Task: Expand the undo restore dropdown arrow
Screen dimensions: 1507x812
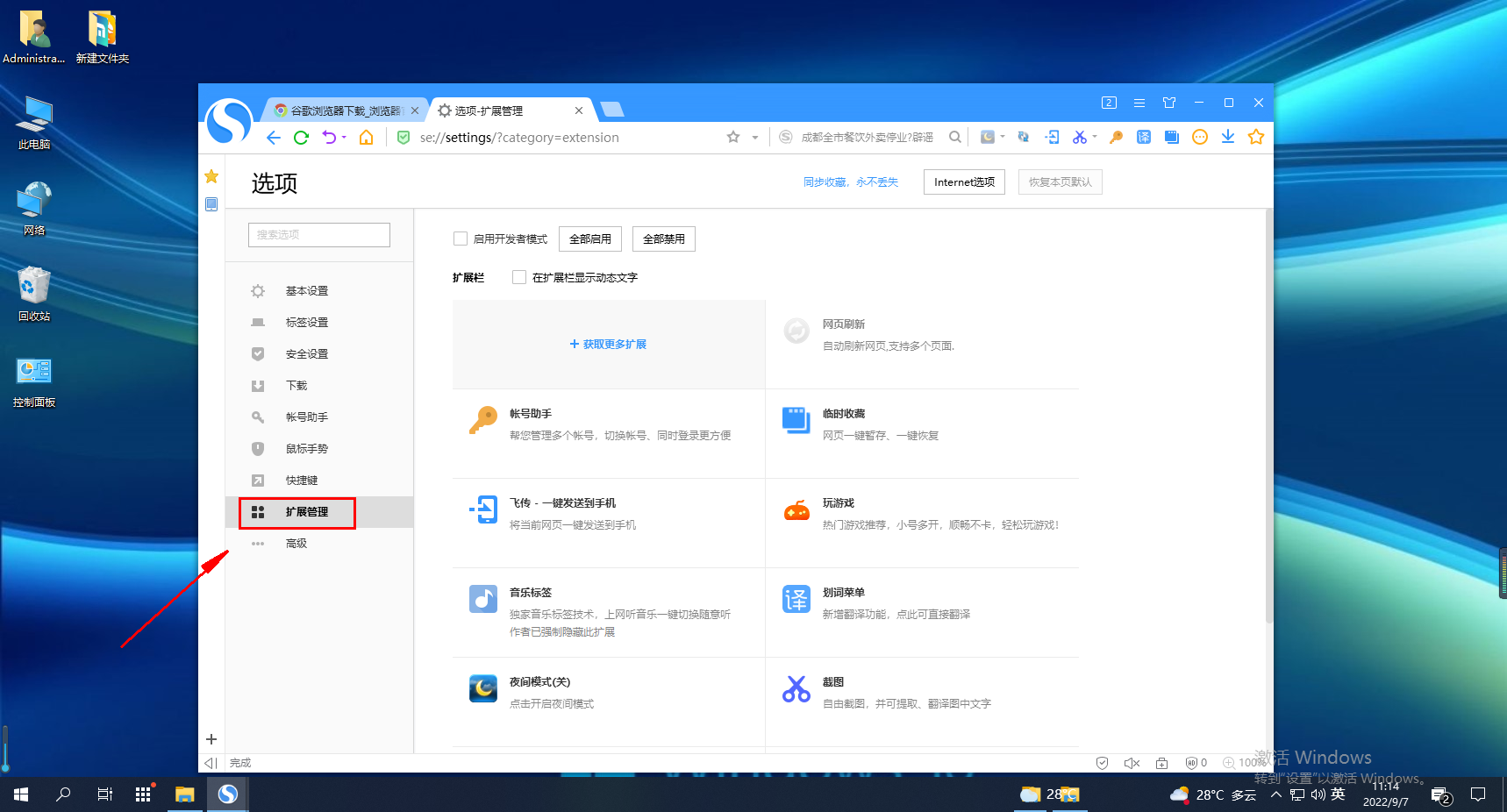Action: 344,138
